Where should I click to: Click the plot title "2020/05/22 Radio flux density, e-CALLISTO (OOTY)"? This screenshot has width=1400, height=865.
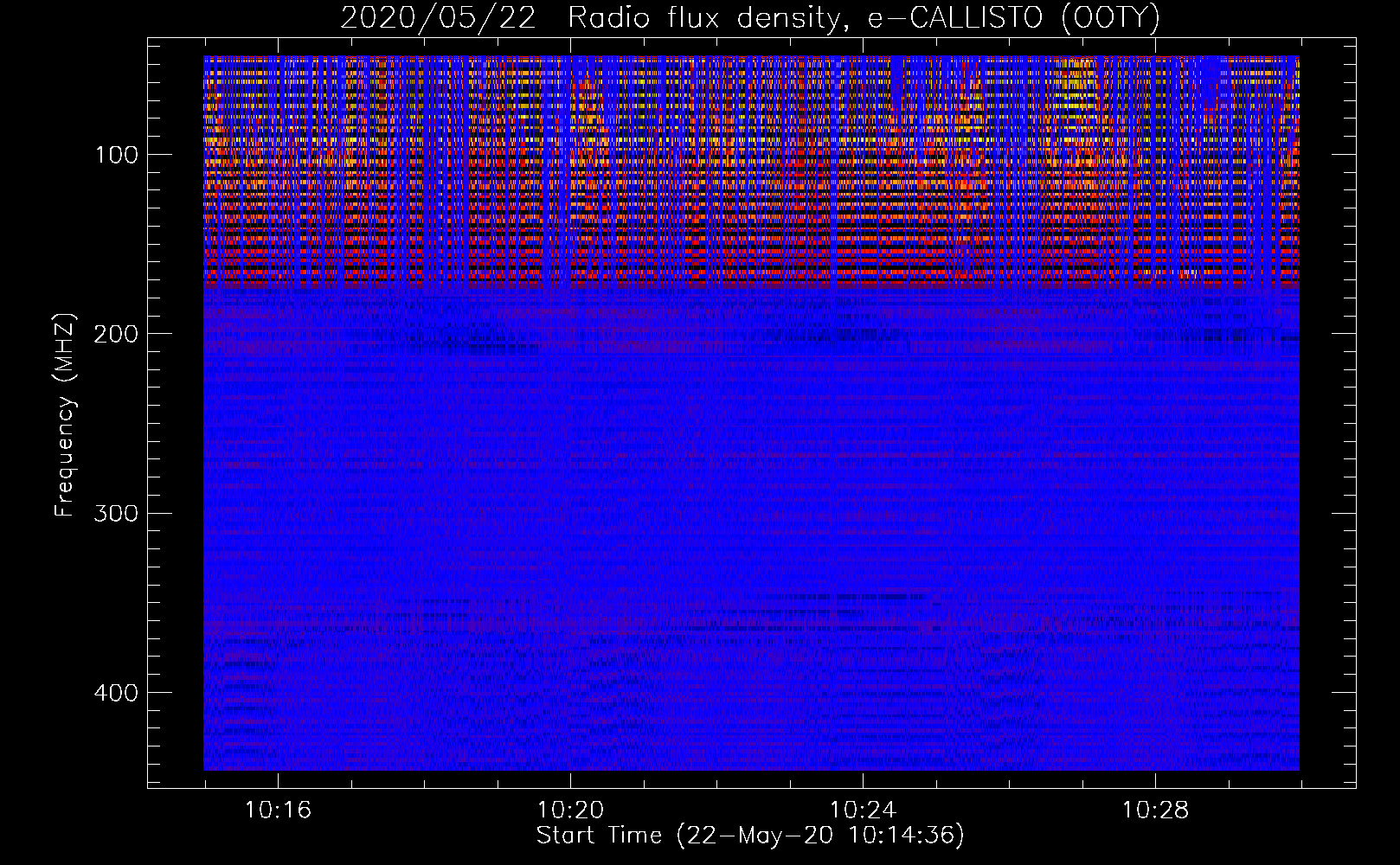coord(750,18)
